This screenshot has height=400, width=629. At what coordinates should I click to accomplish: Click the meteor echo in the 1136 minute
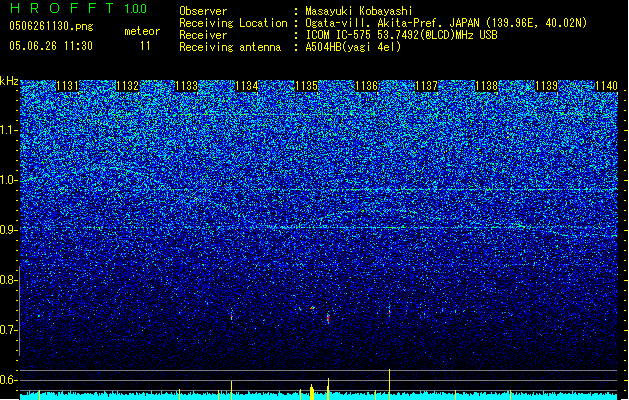coord(389,311)
